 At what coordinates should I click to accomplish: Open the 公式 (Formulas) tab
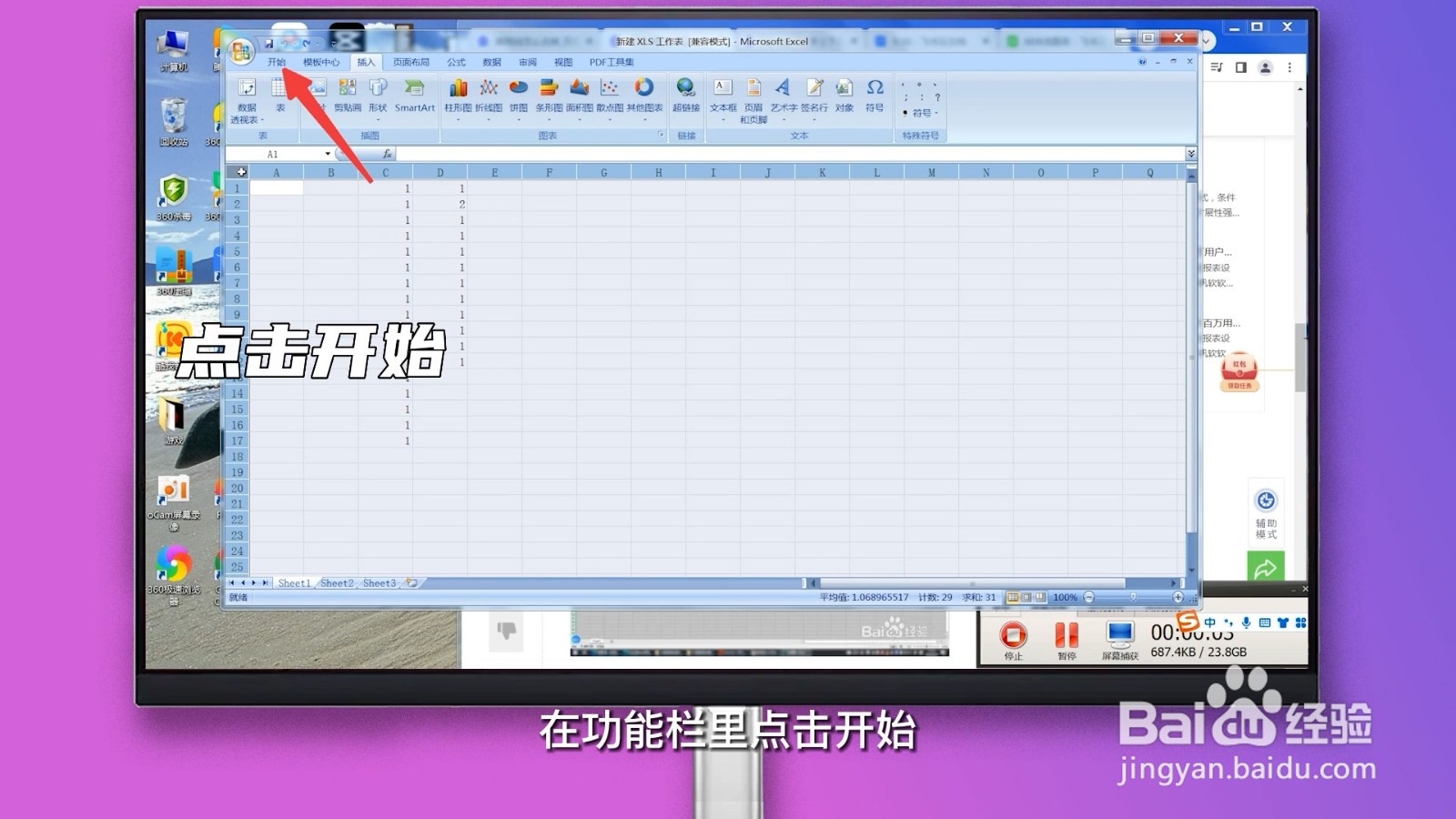456,62
